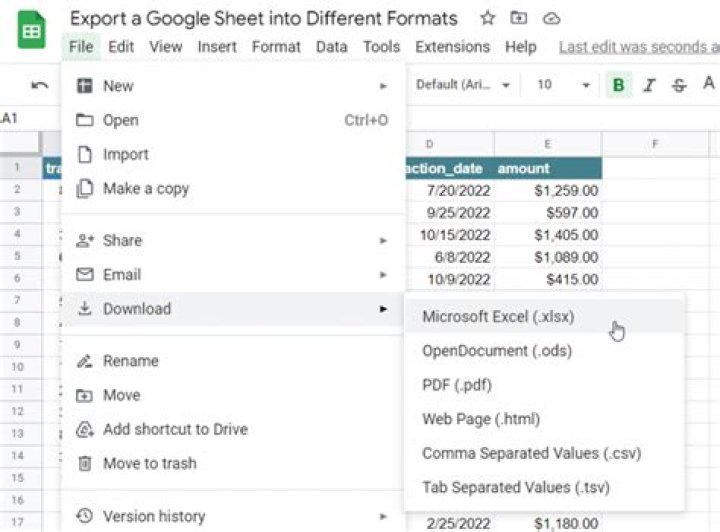This screenshot has height=532, width=720.
Task: Download as OpenDocument (.ods)
Action: tap(544, 351)
